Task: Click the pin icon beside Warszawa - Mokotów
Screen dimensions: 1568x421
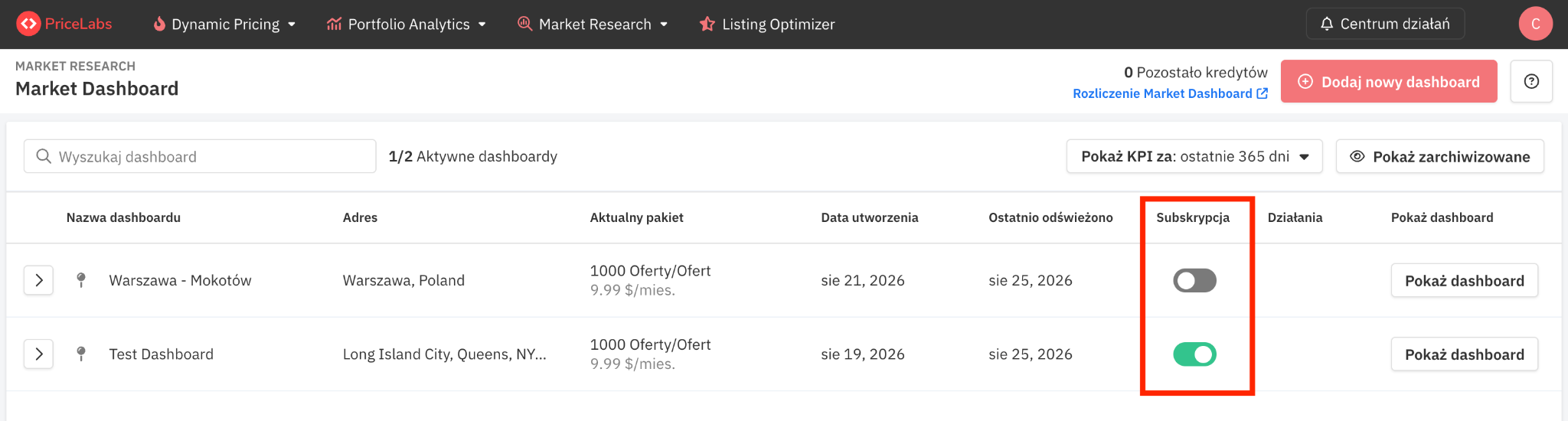Action: pyautogui.click(x=81, y=280)
